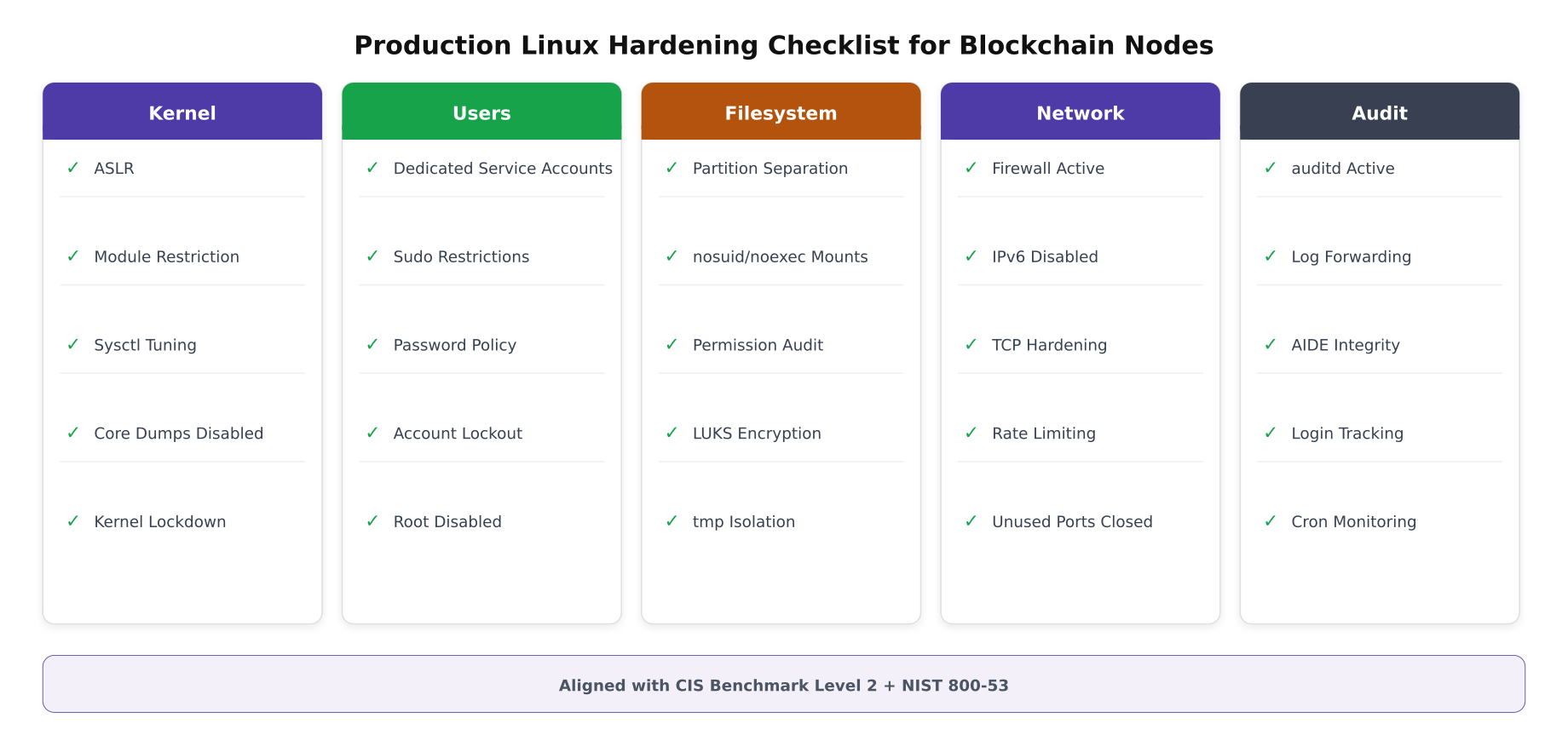Click the Dedicated Service Accounts text

(x=503, y=169)
